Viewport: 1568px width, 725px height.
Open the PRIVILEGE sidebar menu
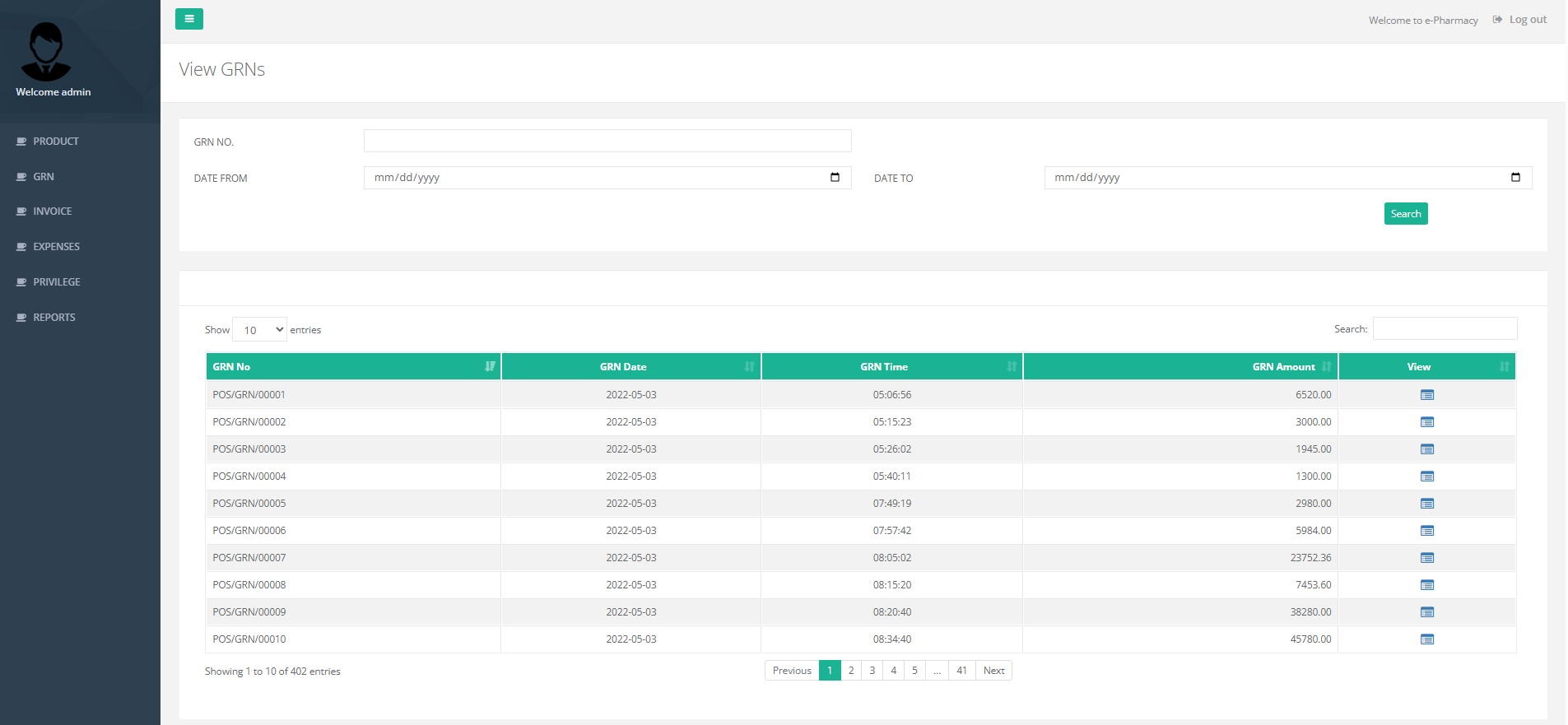pyautogui.click(x=56, y=282)
